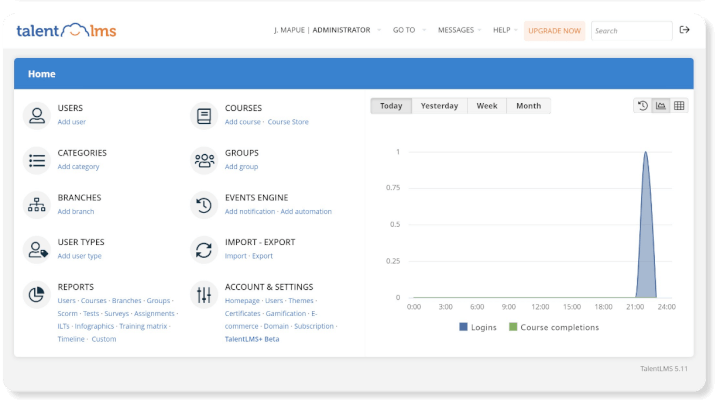
Task: Click the Add user link
Action: [x=72, y=122]
